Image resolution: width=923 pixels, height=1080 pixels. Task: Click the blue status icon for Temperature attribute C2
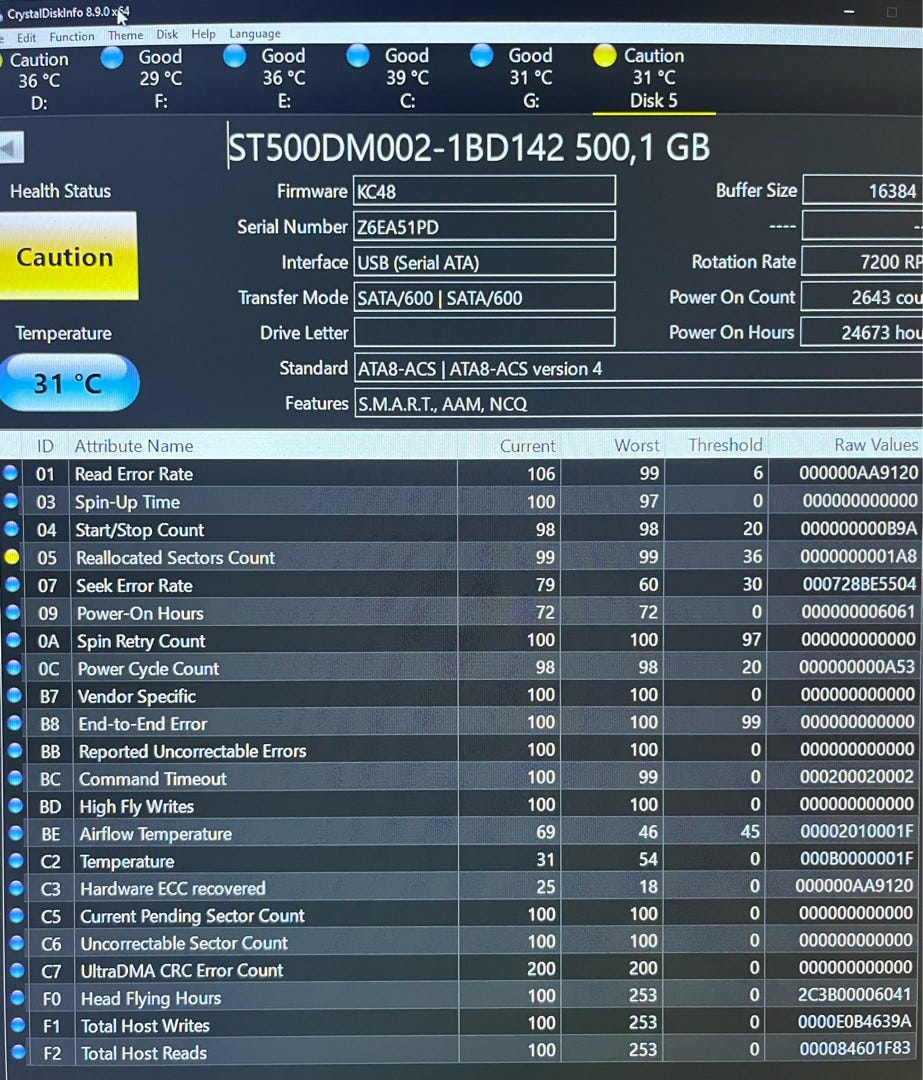(16, 860)
